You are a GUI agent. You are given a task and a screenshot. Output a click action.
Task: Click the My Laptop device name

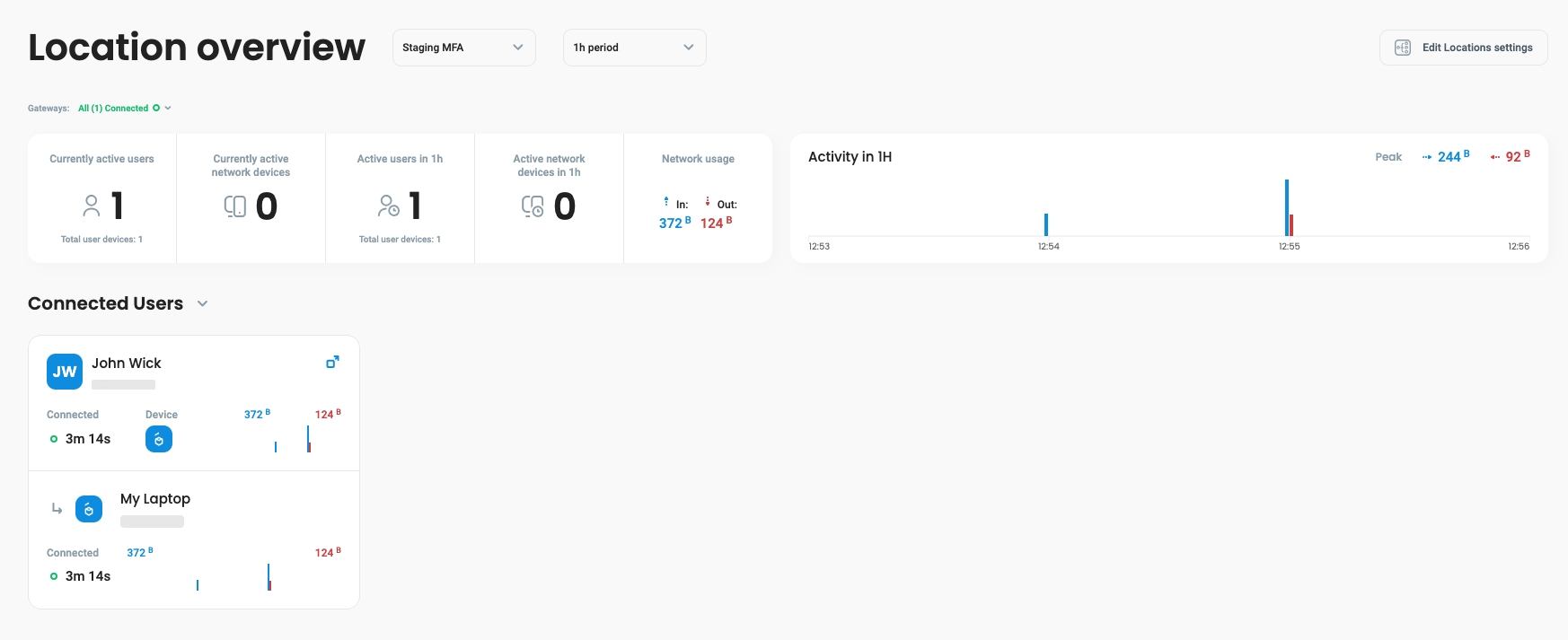coord(155,499)
